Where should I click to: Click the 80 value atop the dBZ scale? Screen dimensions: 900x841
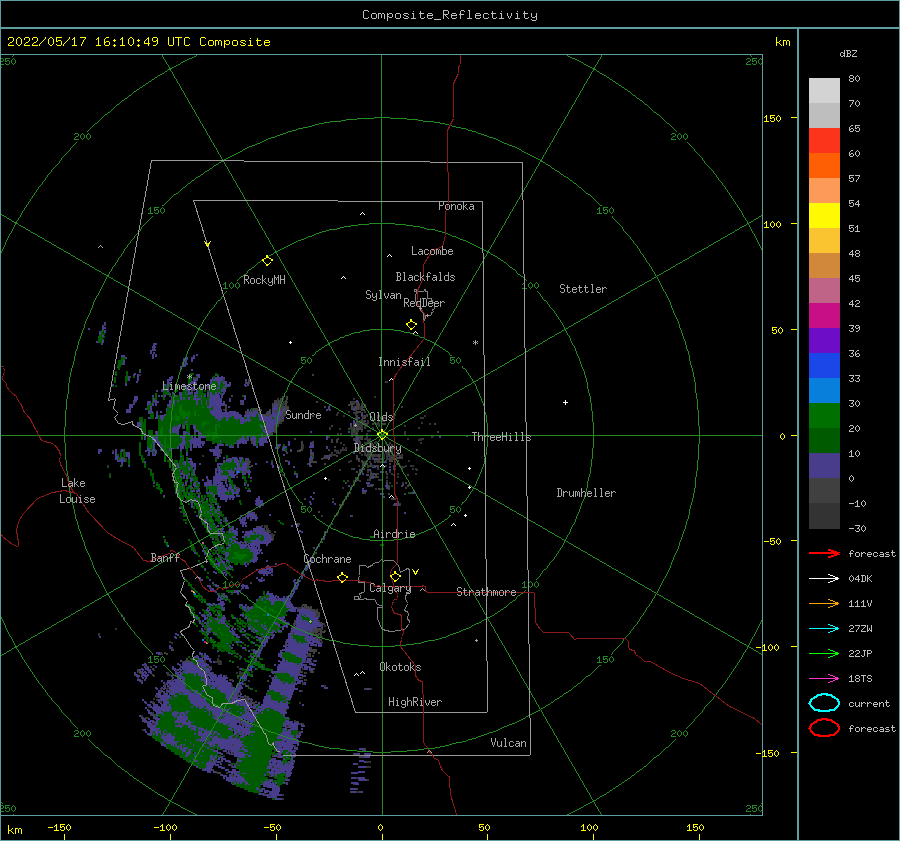pos(854,79)
